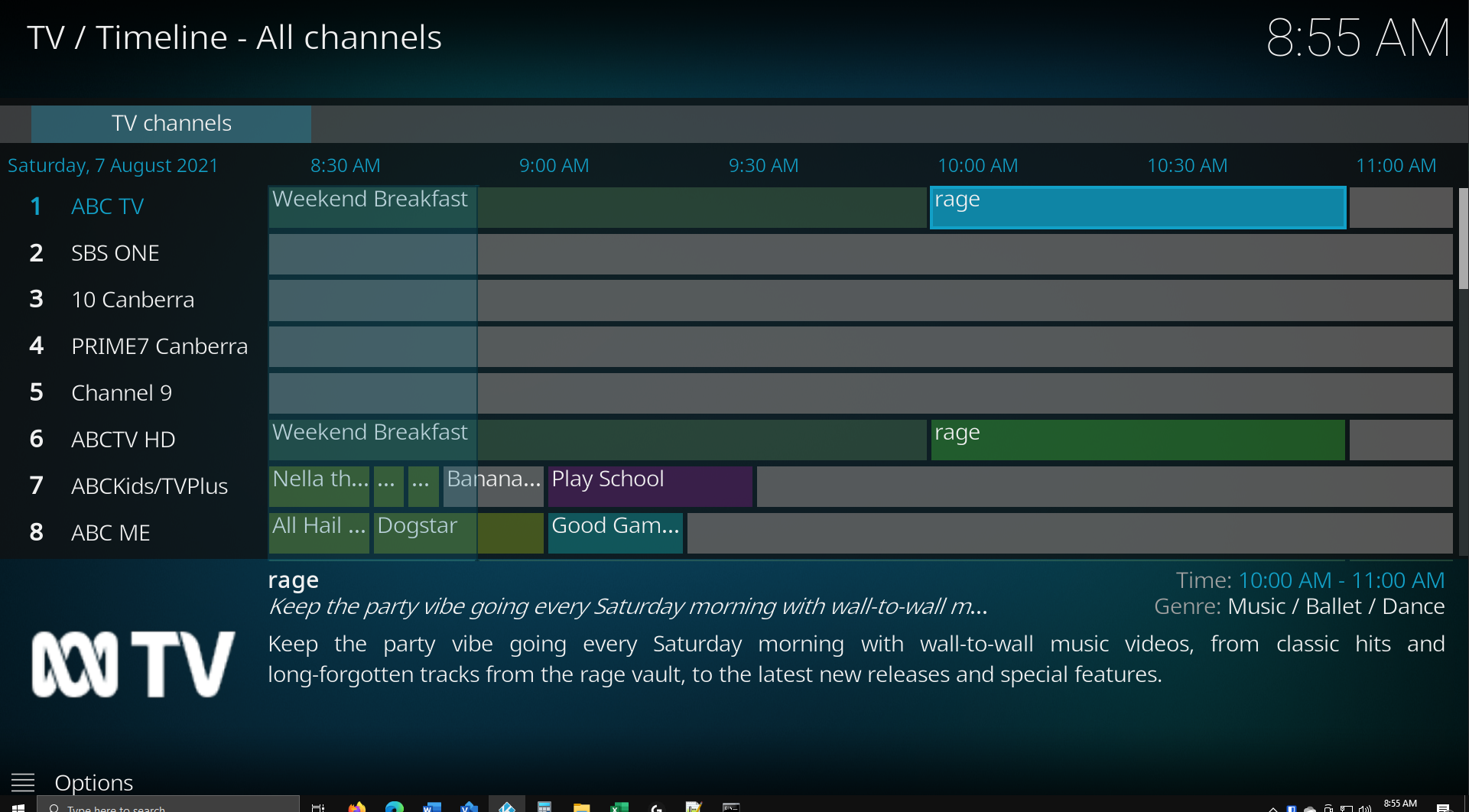Select Play School programme
1469x812 pixels.
(650, 486)
